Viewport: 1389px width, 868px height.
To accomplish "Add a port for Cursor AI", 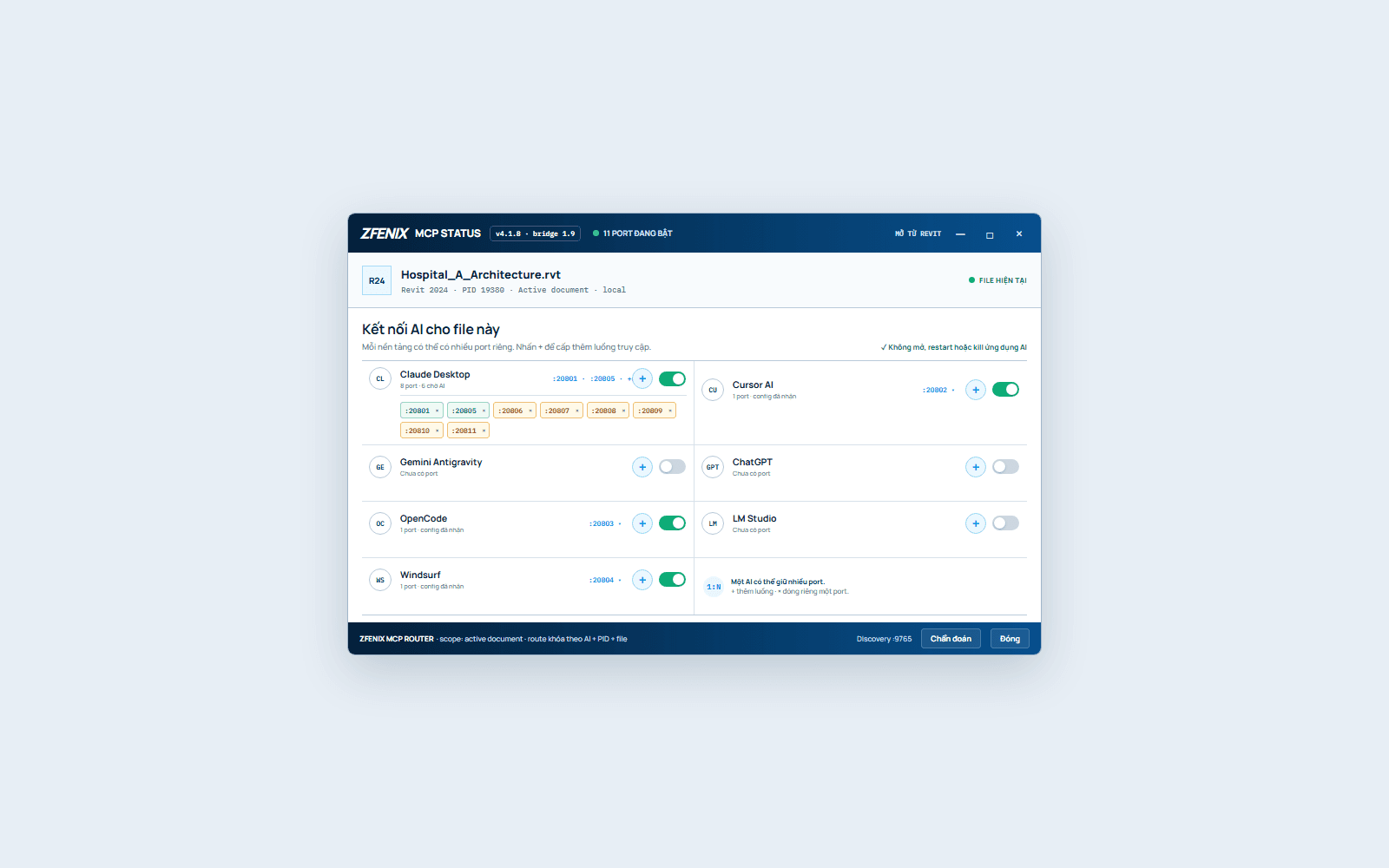I will tap(976, 390).
